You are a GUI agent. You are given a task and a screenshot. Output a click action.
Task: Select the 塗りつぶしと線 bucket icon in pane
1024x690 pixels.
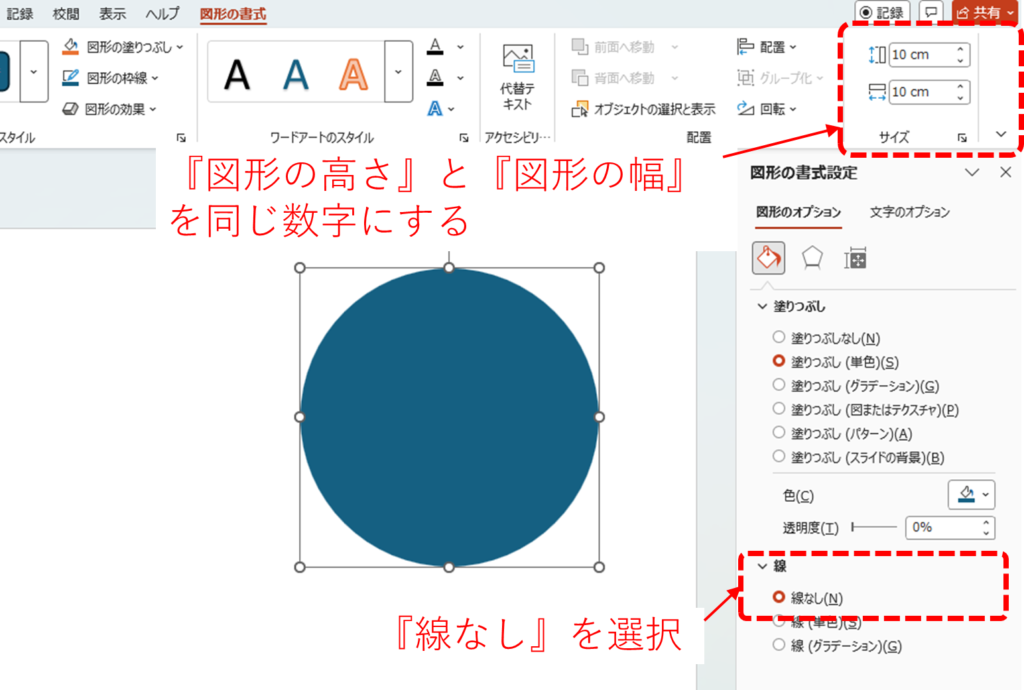pos(768,258)
